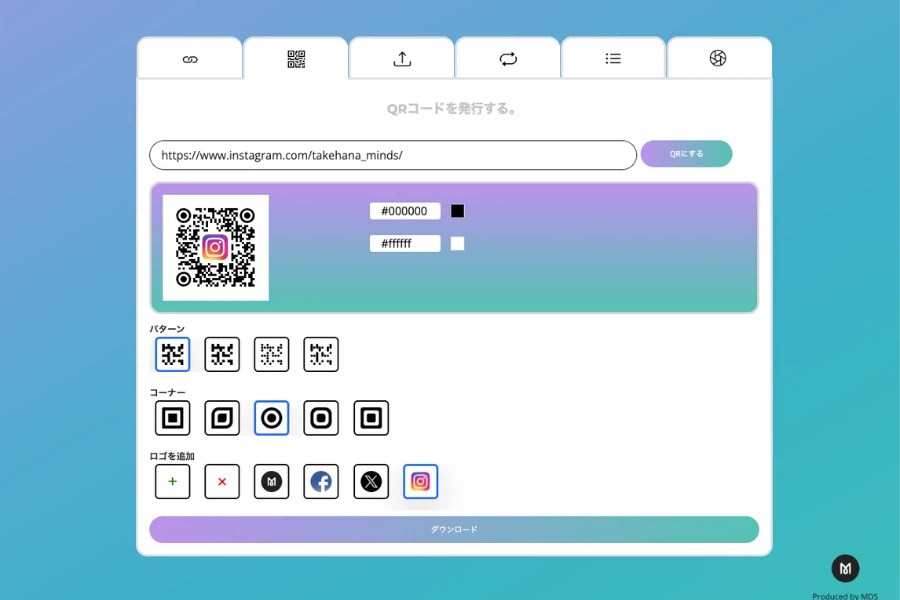Open the convert/repeat arrows tab

tap(508, 59)
